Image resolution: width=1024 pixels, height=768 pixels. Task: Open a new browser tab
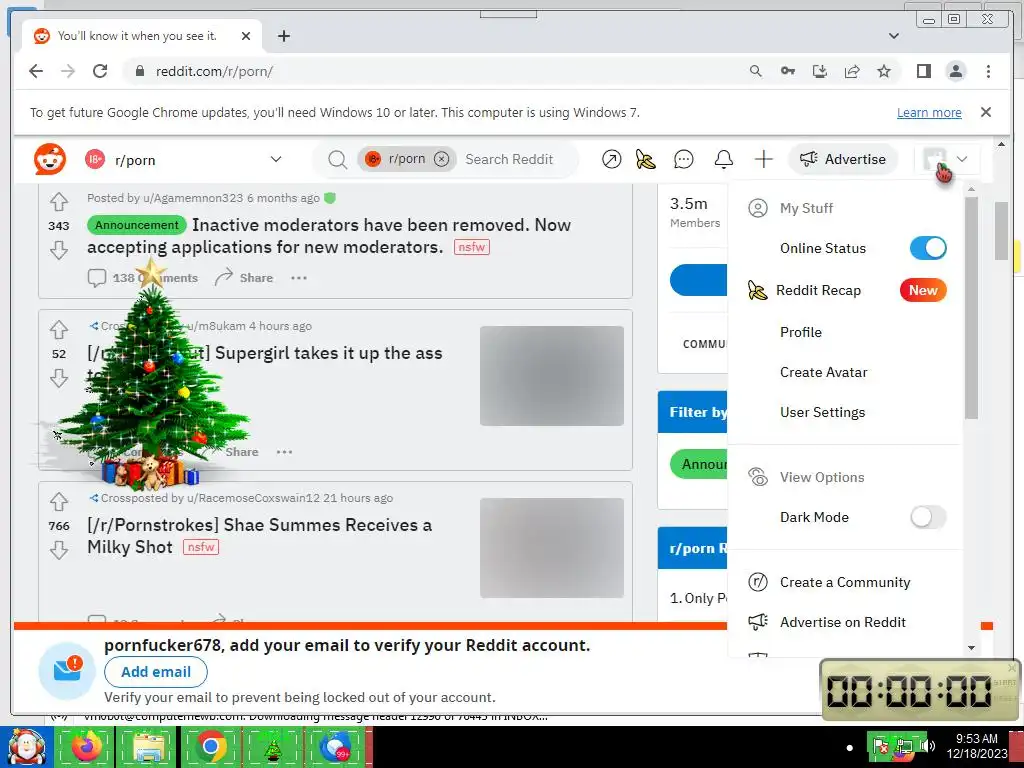[283, 36]
